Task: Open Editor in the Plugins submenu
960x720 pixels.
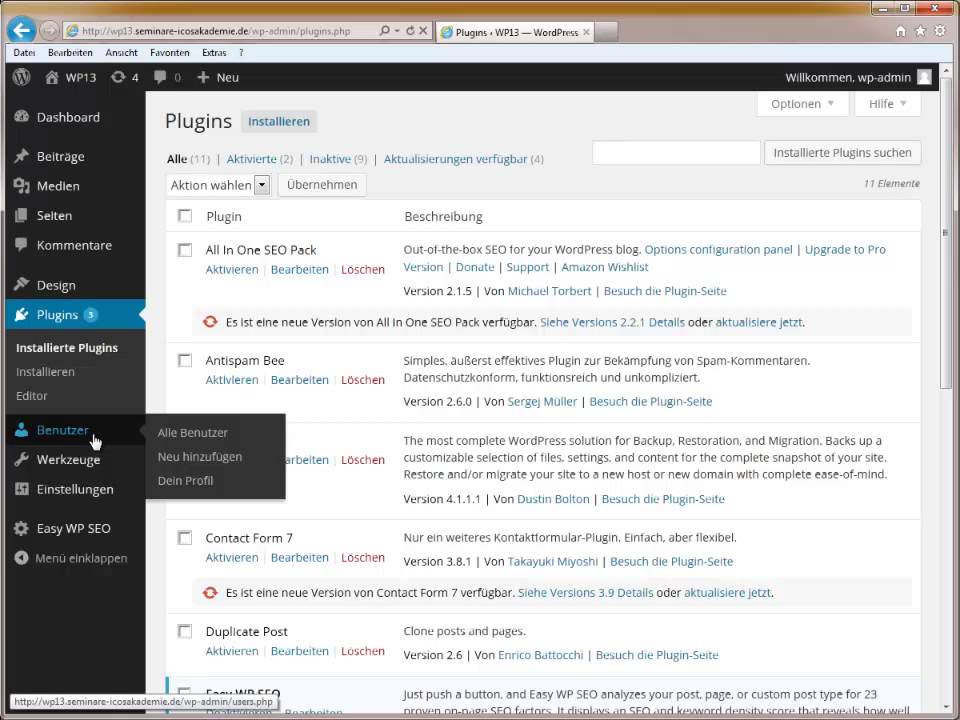Action: (x=32, y=396)
